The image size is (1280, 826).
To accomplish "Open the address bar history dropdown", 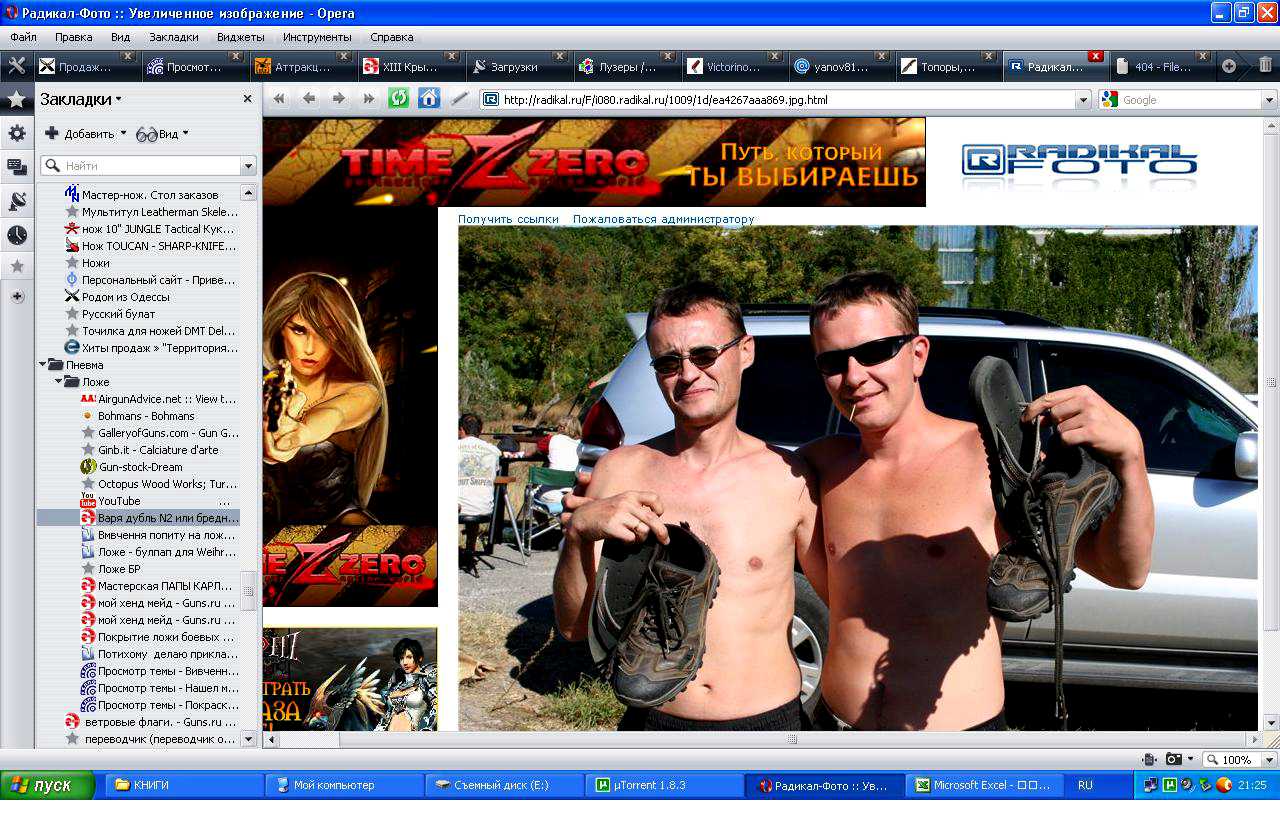I will (x=1082, y=100).
